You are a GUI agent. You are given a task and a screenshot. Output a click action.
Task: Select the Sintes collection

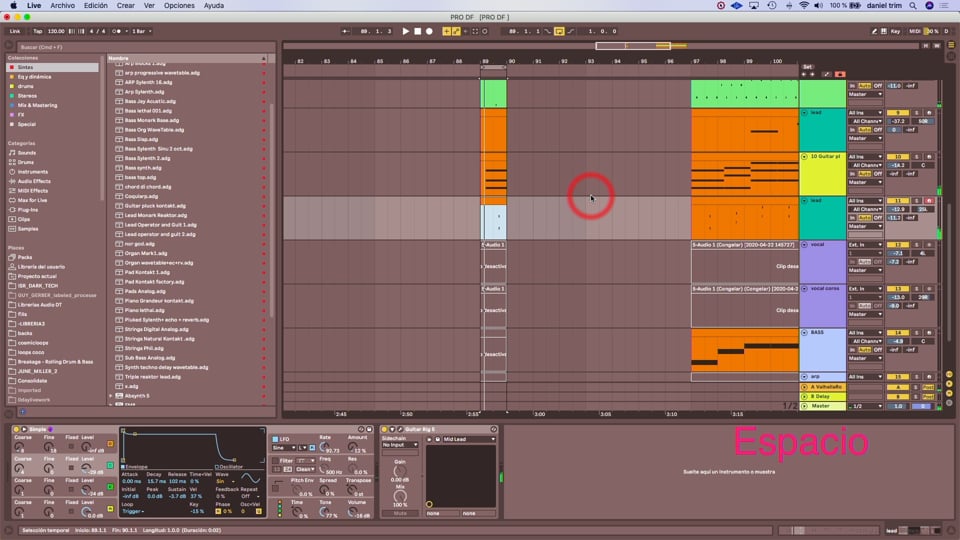point(52,67)
